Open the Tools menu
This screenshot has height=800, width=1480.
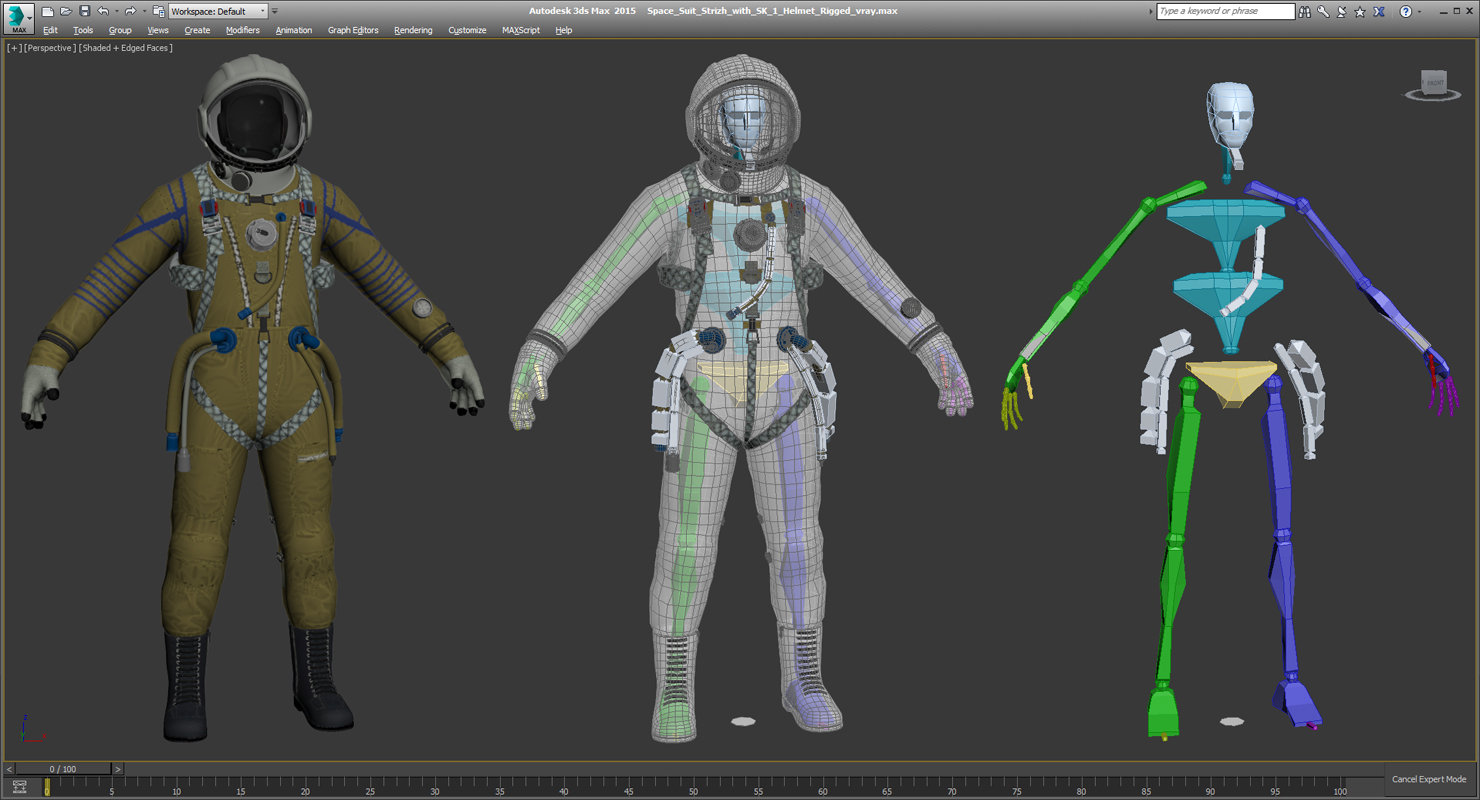(x=83, y=30)
